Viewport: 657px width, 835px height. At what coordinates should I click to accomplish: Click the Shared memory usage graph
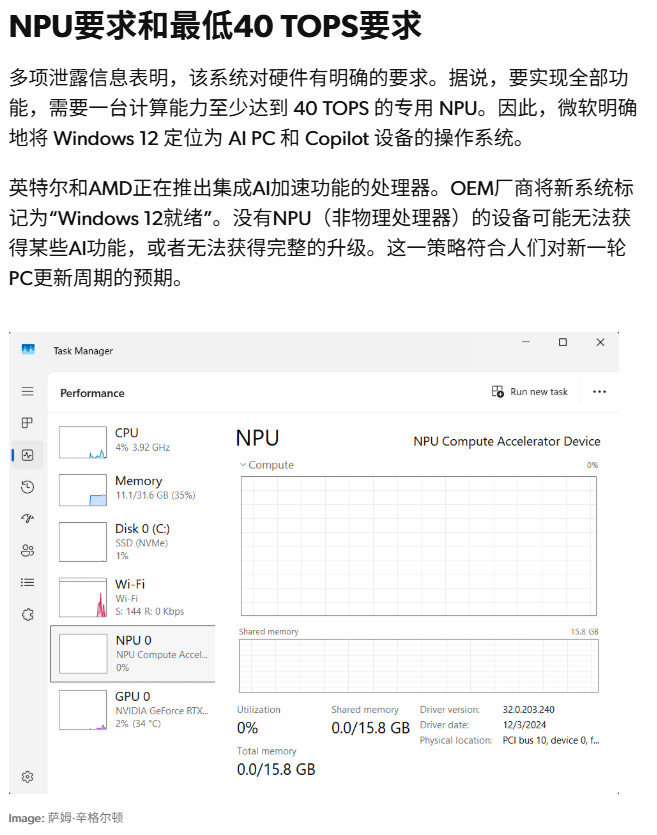tap(419, 666)
